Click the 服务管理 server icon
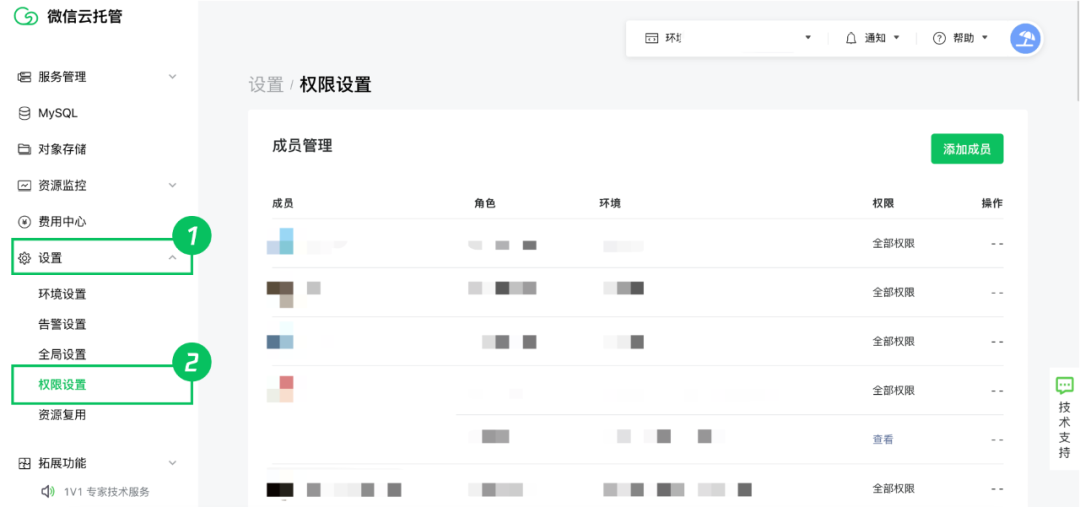Viewport: 1080px width, 507px height. coord(24,76)
